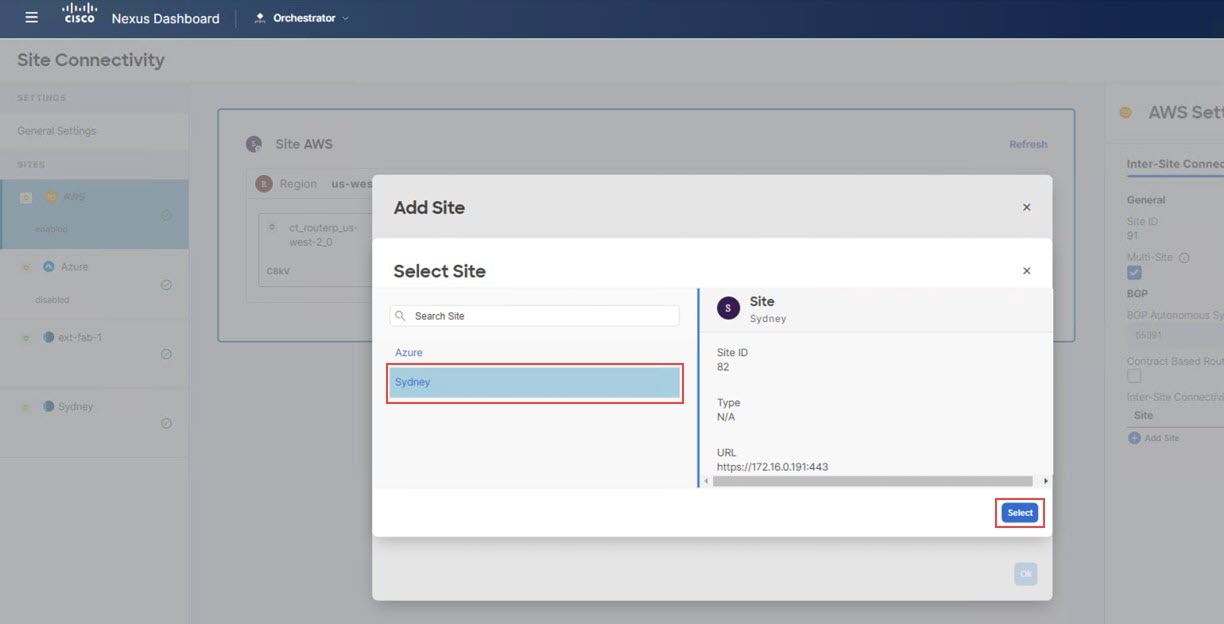The image size is (1224, 624).
Task: Click the Type value N/A
Action: coord(726,417)
